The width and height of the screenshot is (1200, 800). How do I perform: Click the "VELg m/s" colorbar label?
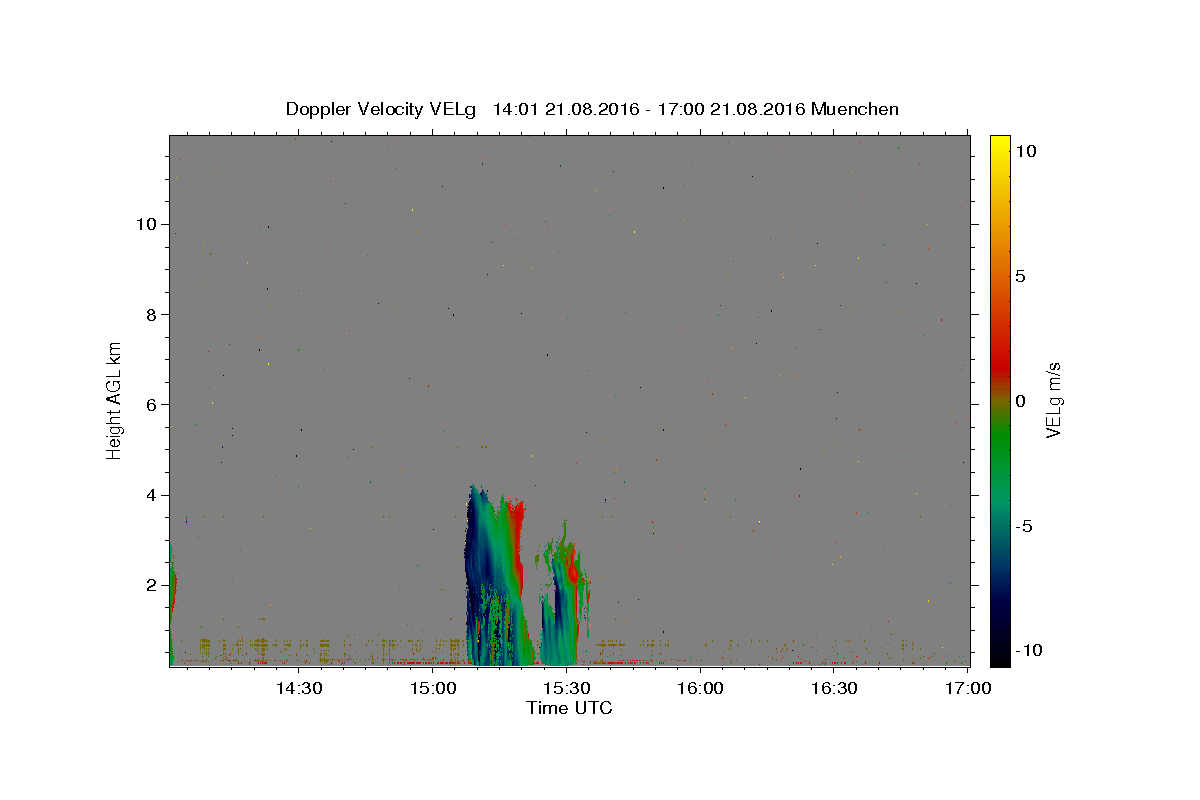click(1052, 400)
